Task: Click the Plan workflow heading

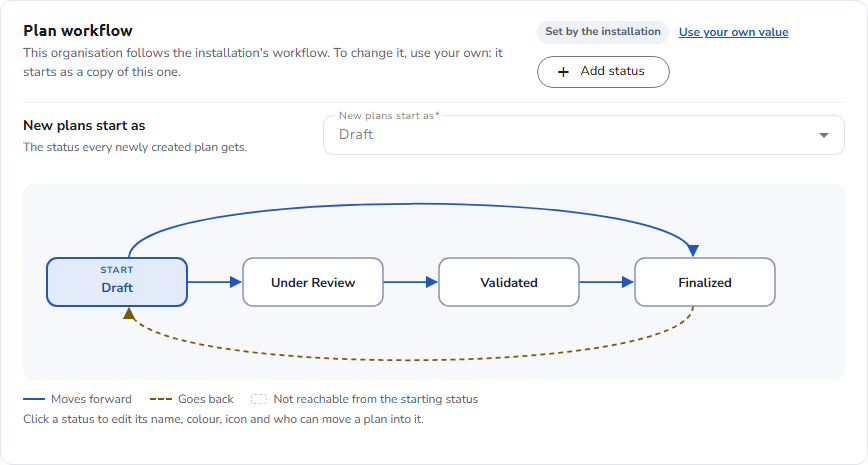Action: 78,30
